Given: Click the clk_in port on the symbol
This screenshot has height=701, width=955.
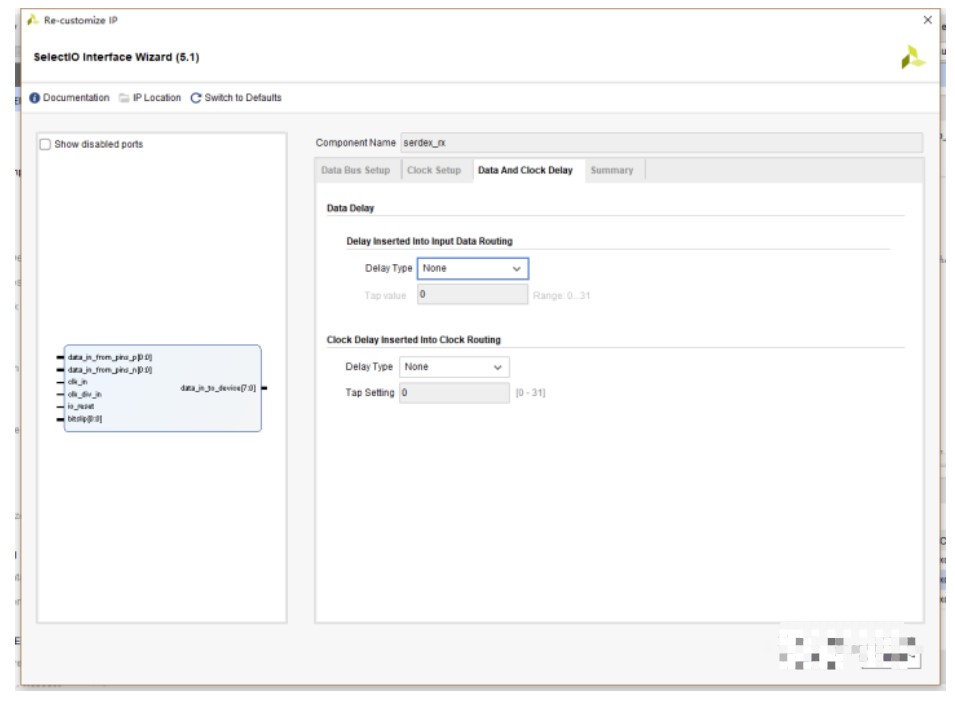Looking at the screenshot, I should click(76, 382).
